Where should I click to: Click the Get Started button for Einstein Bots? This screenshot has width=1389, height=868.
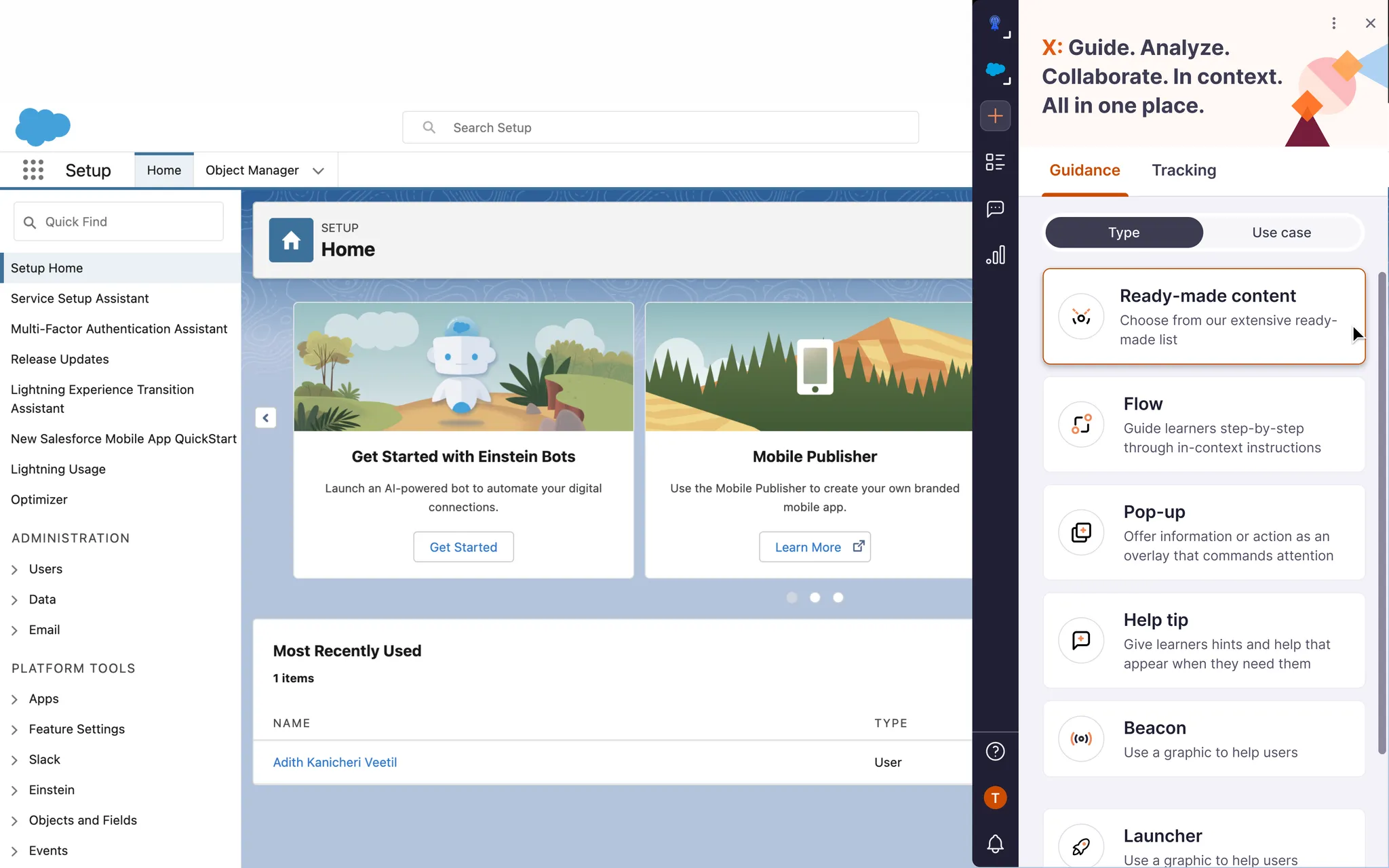click(463, 547)
